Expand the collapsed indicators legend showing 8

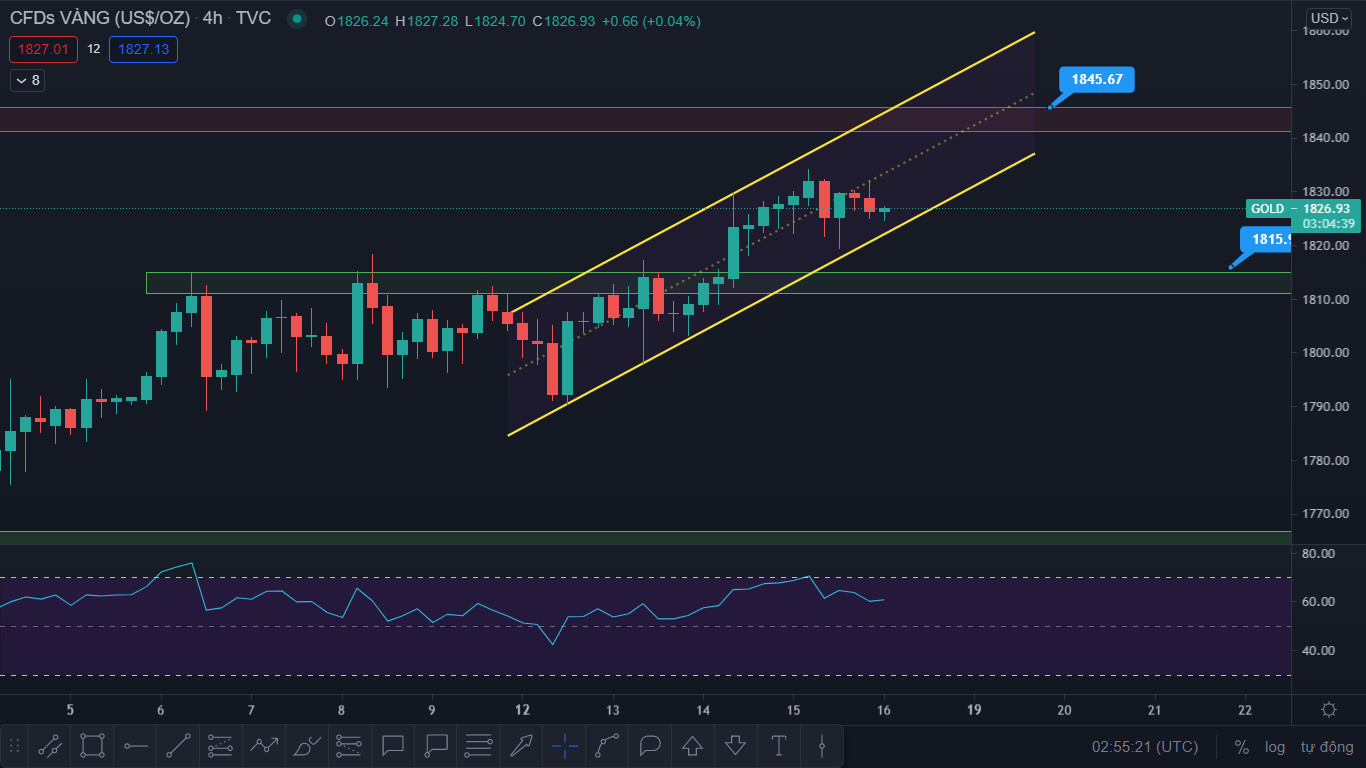pos(27,80)
